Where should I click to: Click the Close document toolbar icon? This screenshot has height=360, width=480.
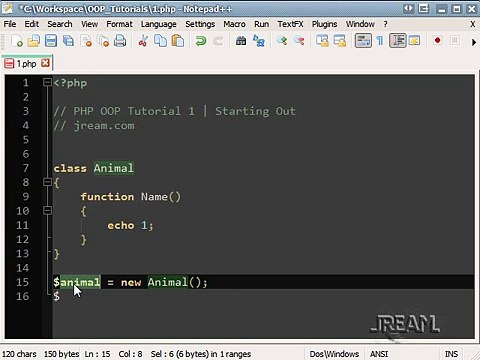[x=86, y=41]
